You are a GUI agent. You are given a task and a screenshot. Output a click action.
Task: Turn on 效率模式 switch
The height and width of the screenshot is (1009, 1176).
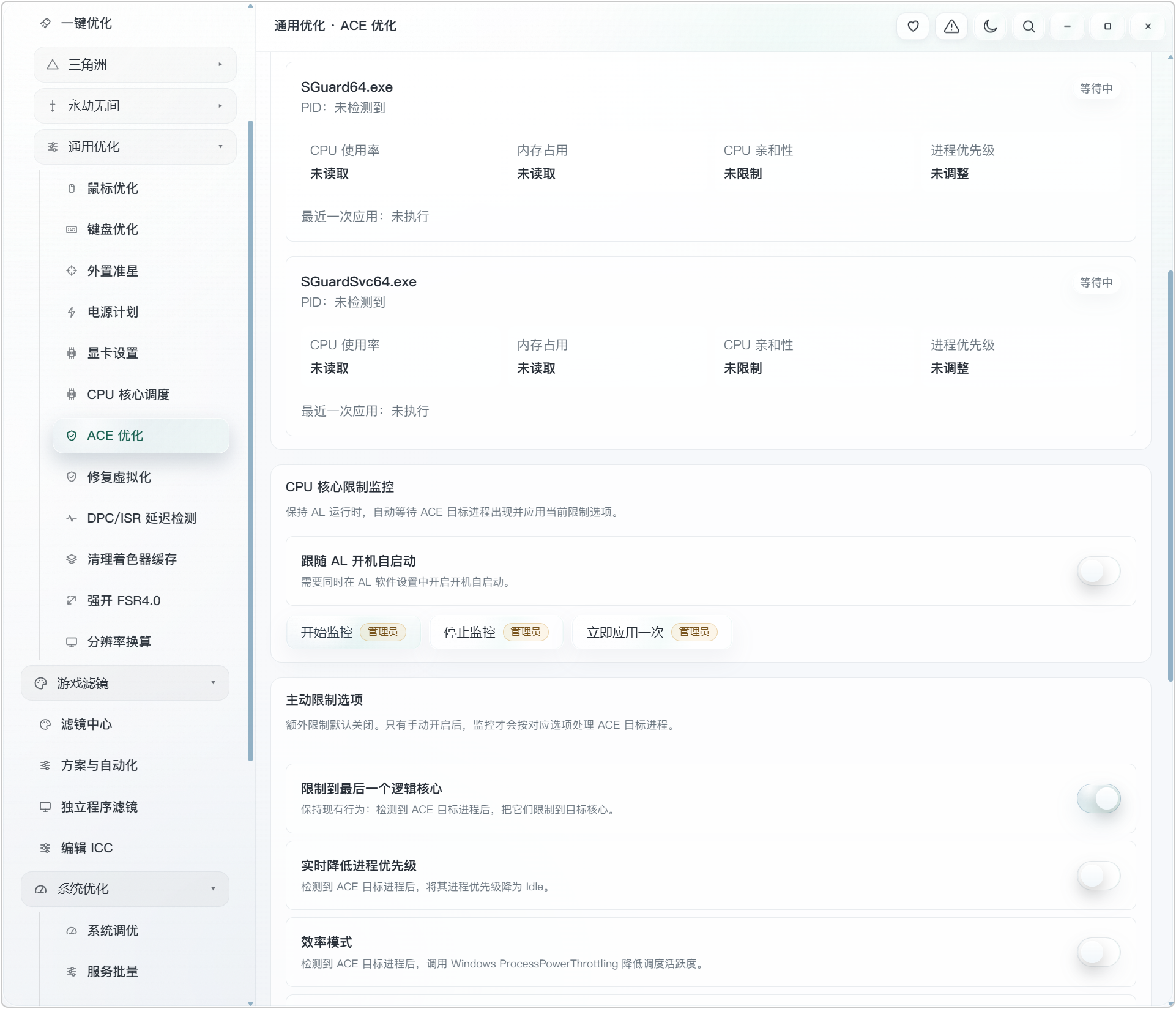[x=1098, y=952]
